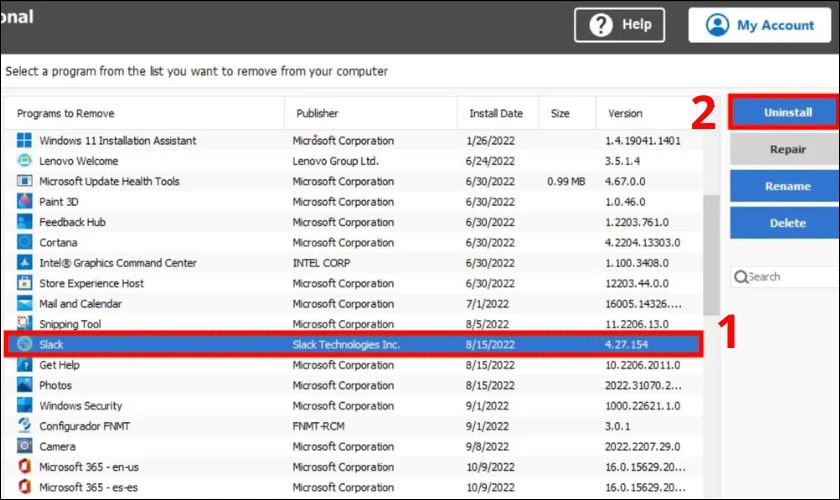Click Slack version 4.27.154 cell
840x500 pixels.
pyautogui.click(x=626, y=345)
